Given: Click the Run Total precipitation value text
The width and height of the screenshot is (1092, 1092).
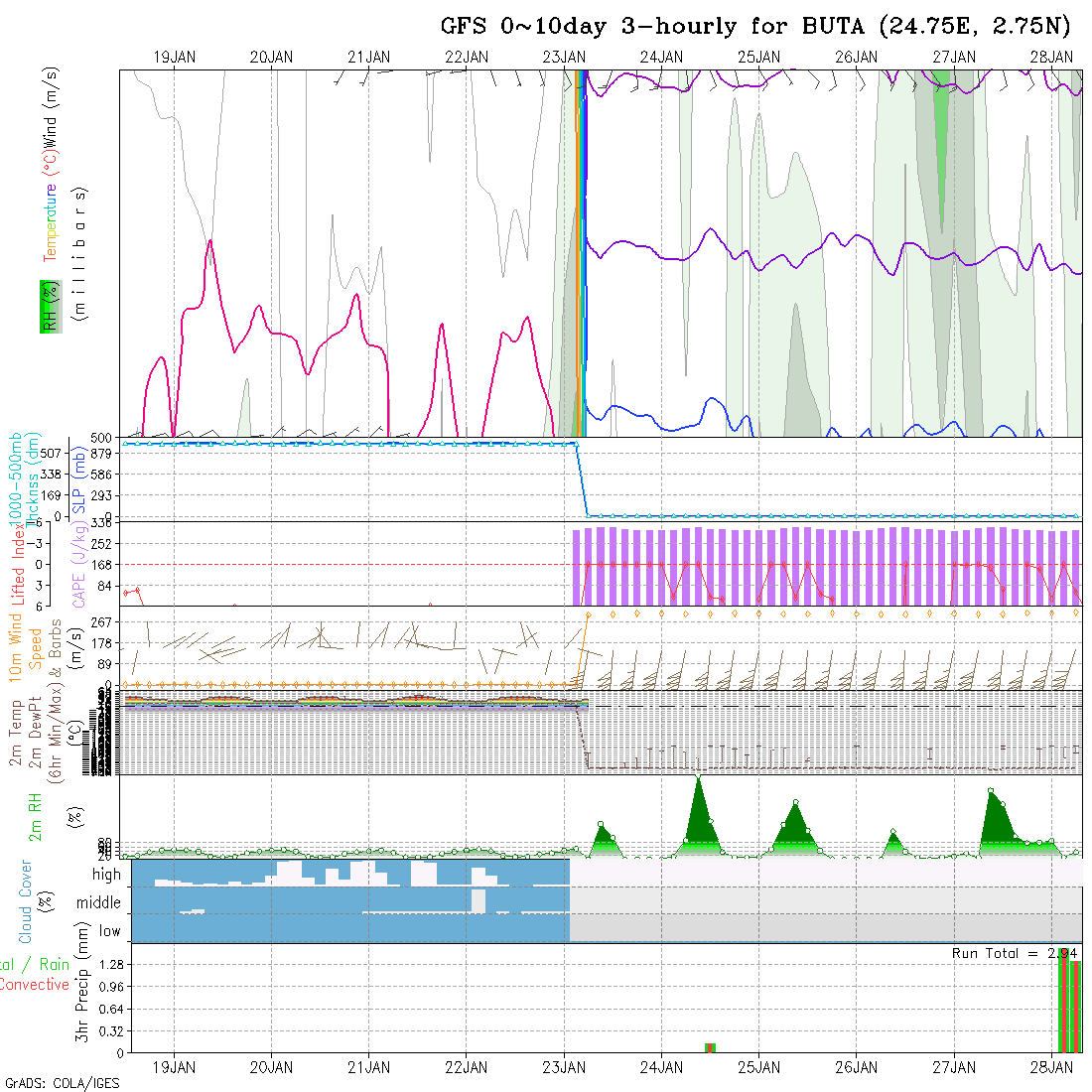Looking at the screenshot, I should coord(1013,953).
